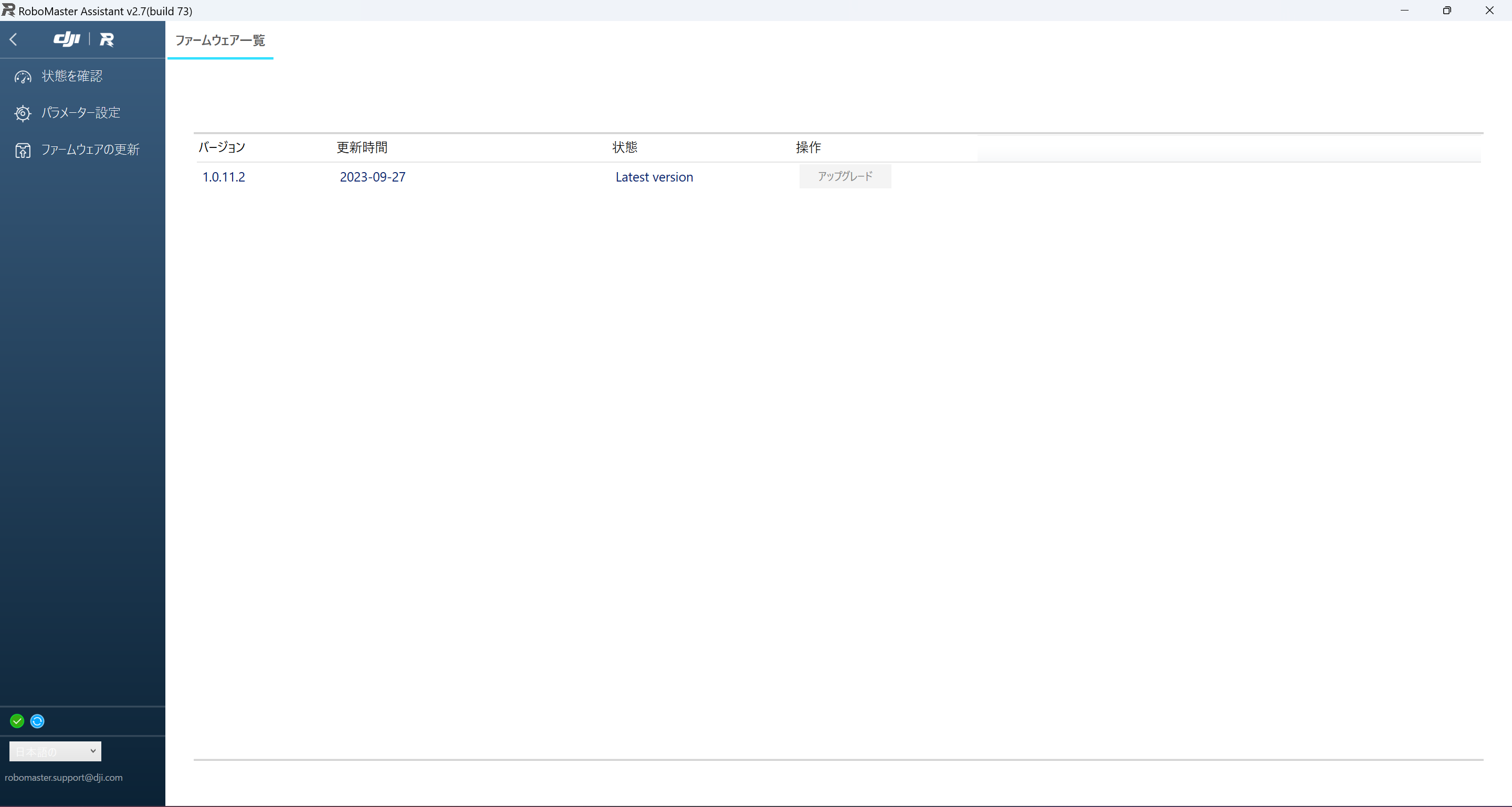The height and width of the screenshot is (807, 1512).
Task: Select the gear icon for パラメータ設定
Action: click(x=22, y=113)
